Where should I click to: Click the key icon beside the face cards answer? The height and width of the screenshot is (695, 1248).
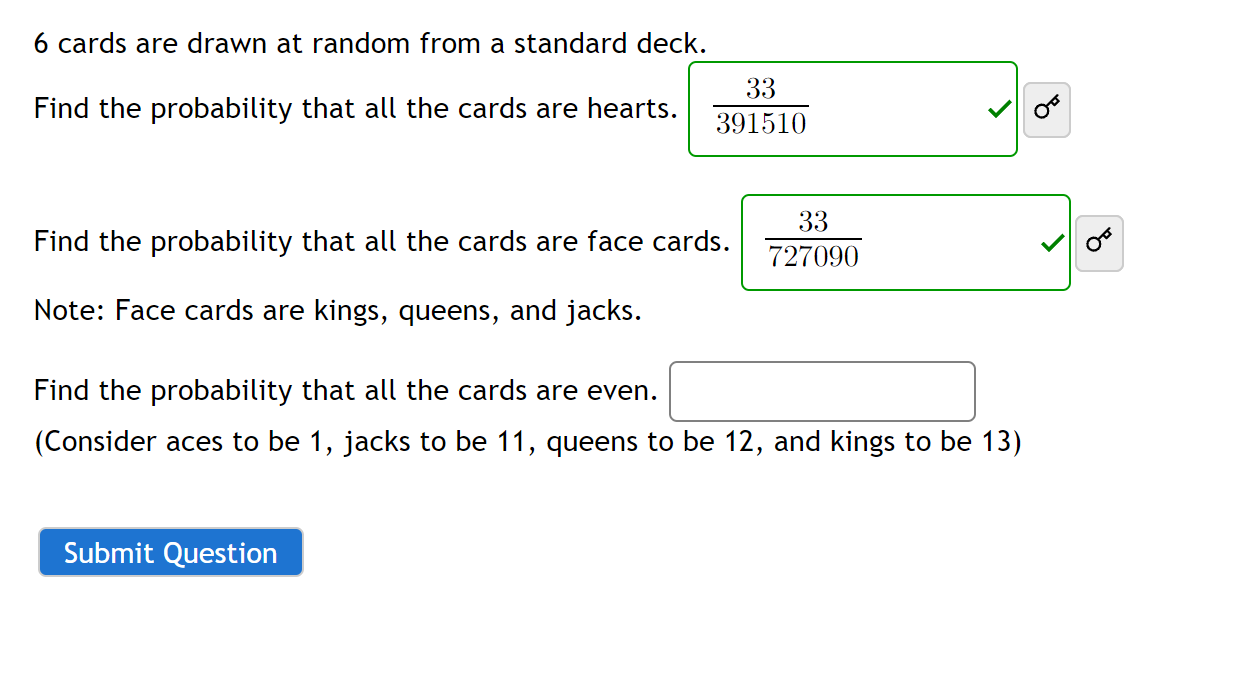tap(1098, 243)
